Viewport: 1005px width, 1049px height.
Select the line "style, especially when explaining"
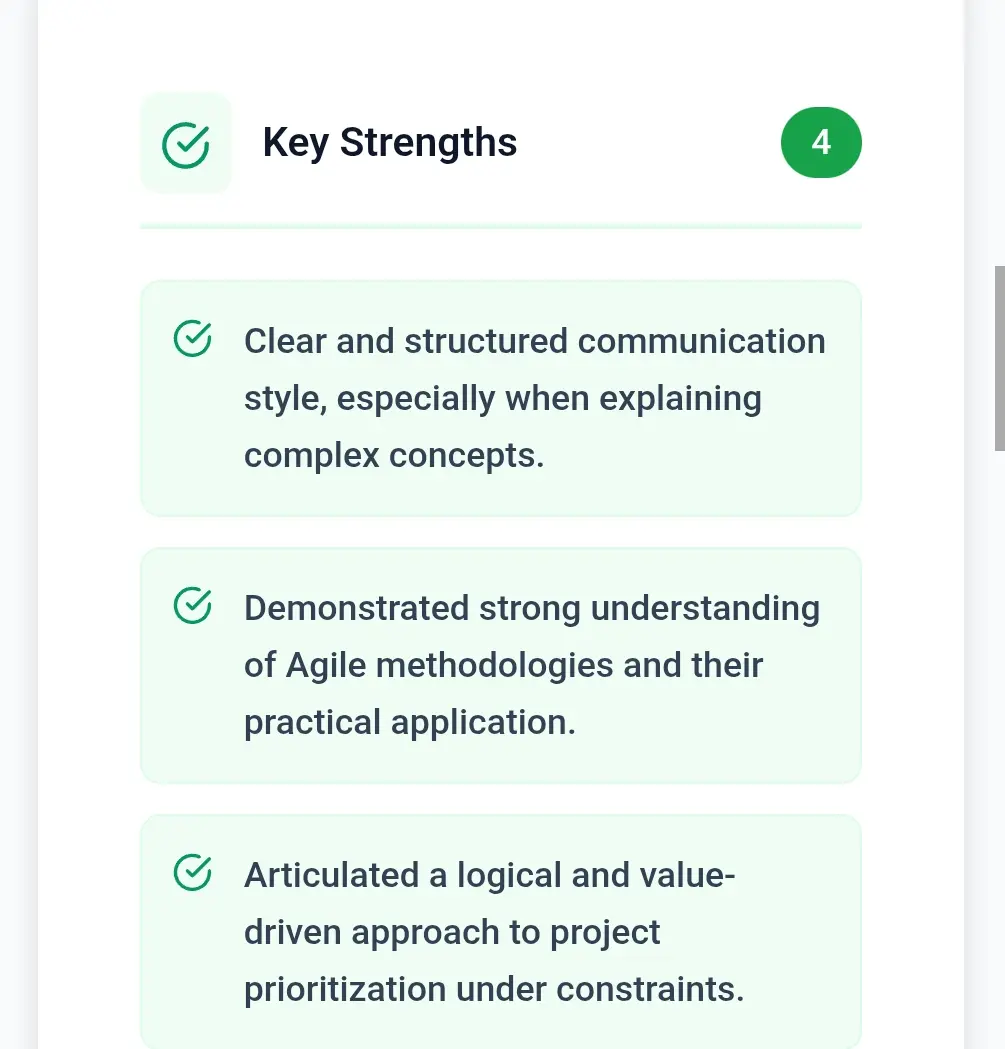click(x=502, y=398)
